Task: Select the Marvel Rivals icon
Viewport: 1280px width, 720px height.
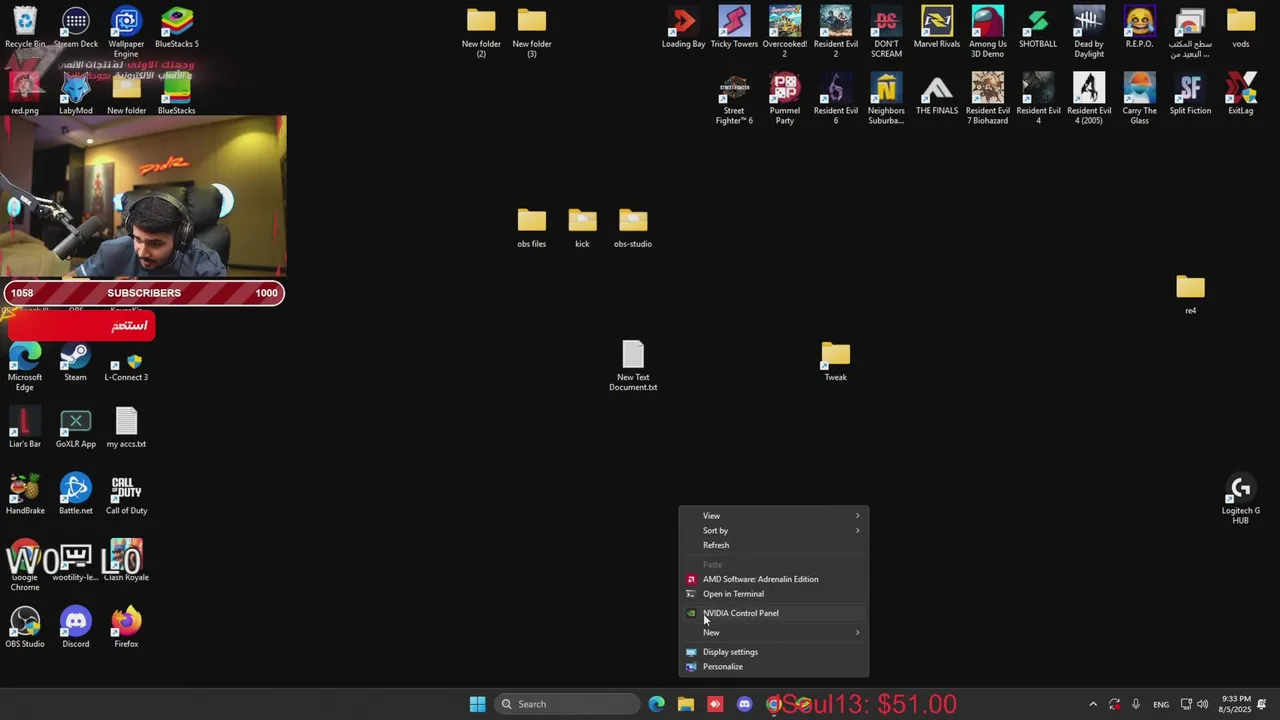Action: click(937, 27)
